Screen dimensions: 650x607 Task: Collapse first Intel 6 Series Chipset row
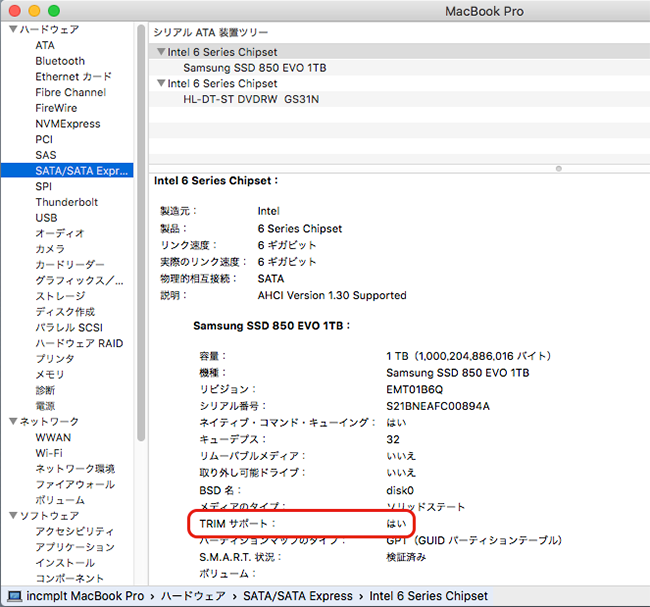(161, 52)
